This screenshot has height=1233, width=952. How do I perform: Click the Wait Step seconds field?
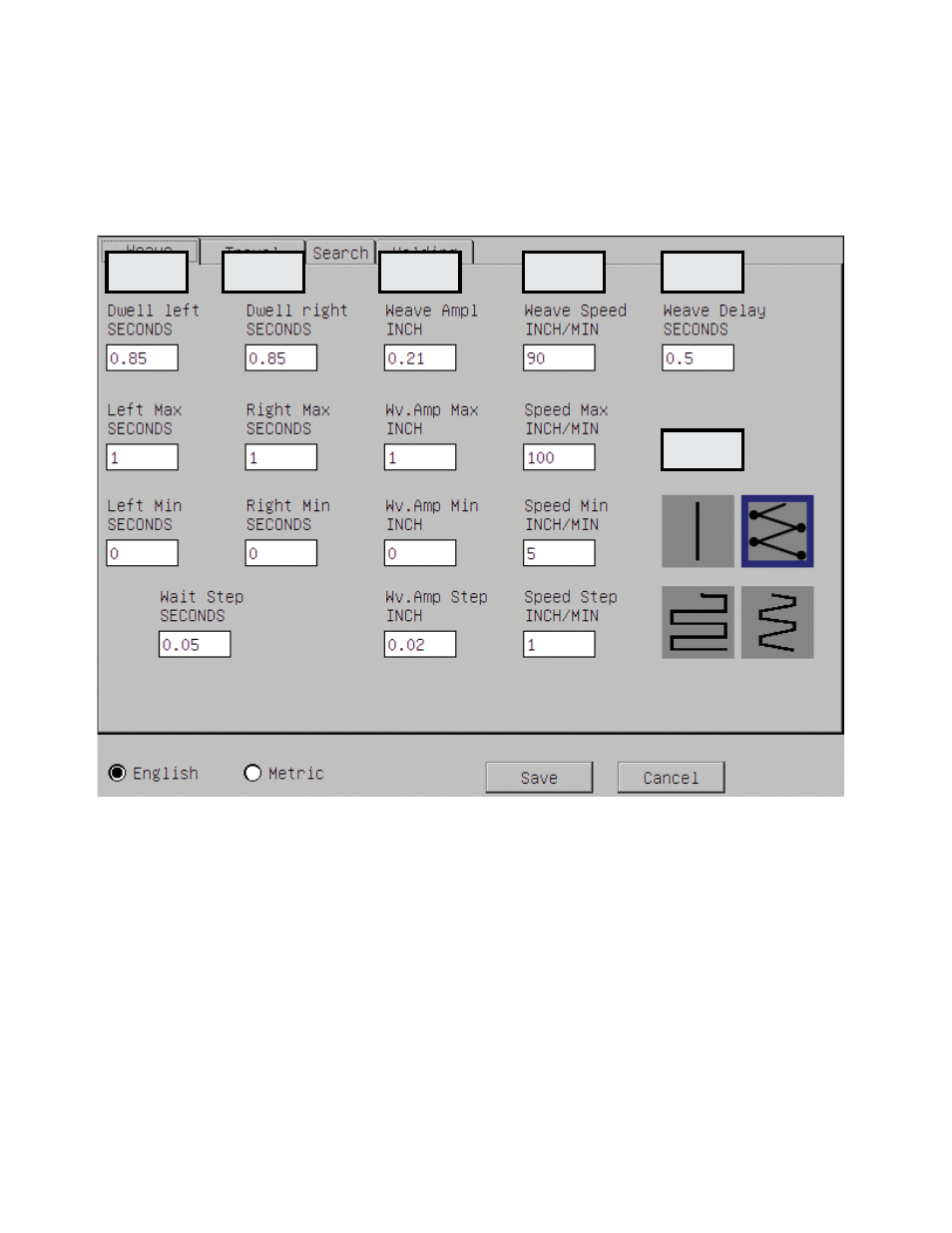point(195,644)
